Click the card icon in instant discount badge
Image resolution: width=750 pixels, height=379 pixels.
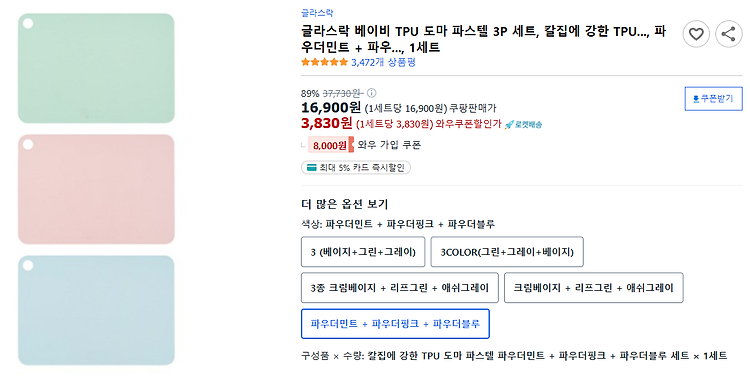[x=312, y=167]
